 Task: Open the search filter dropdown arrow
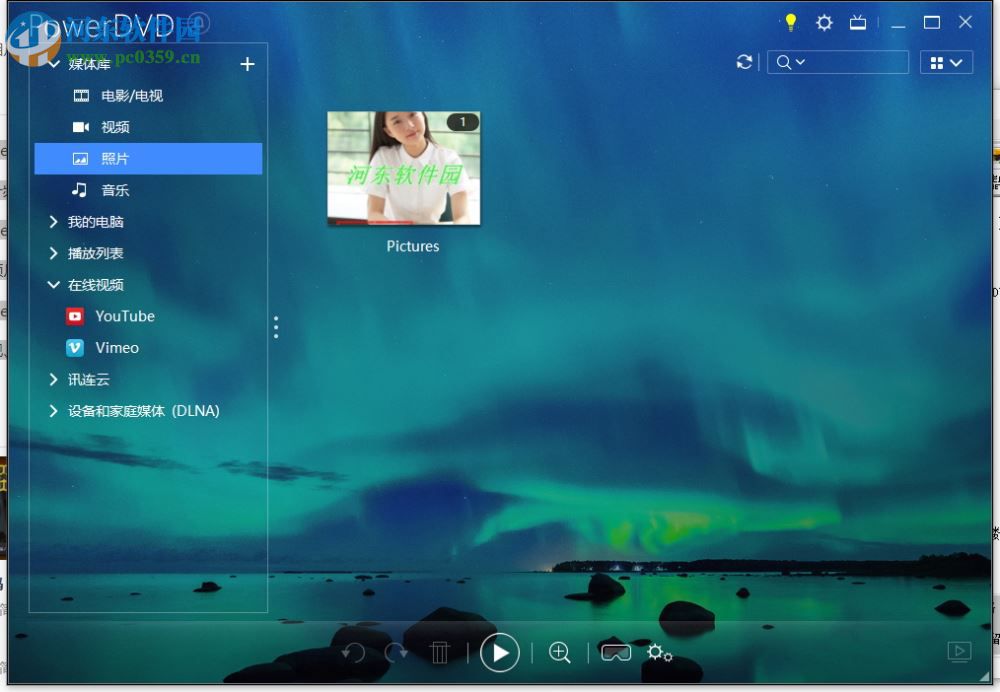(801, 63)
